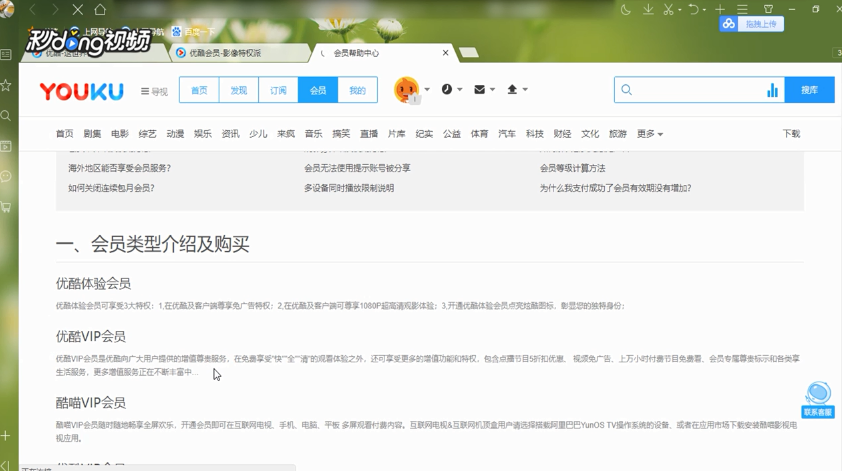Open 剧集 channel link
Image resolution: width=842 pixels, height=471 pixels.
tap(92, 134)
